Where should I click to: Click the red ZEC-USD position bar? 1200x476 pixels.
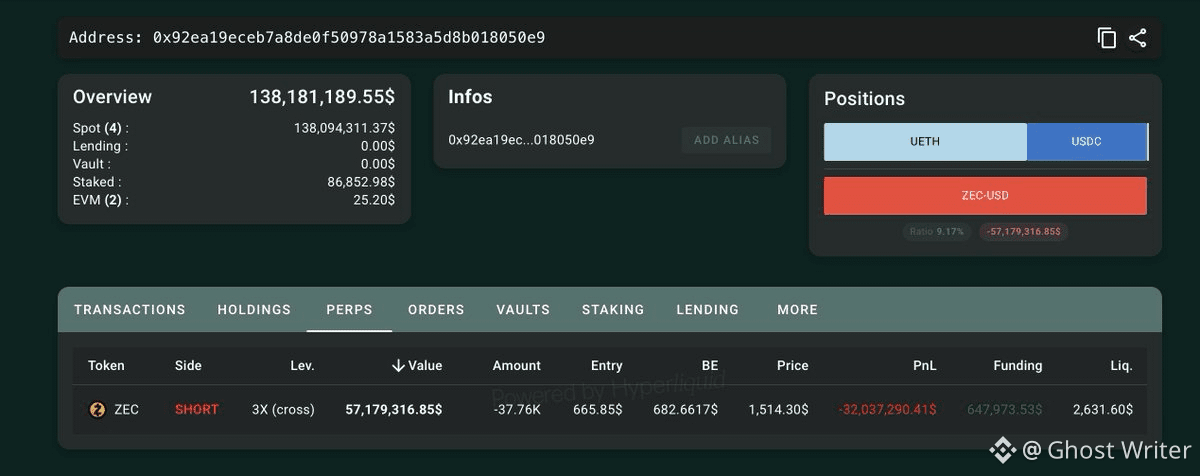[985, 196]
